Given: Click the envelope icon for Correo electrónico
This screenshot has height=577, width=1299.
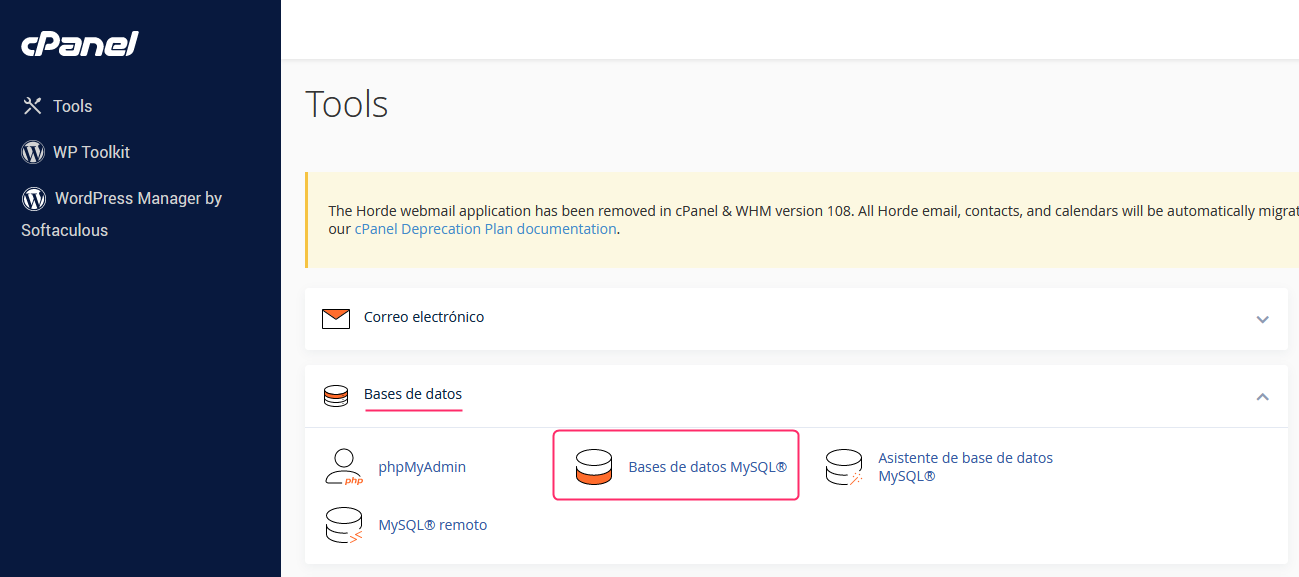Looking at the screenshot, I should click(336, 318).
